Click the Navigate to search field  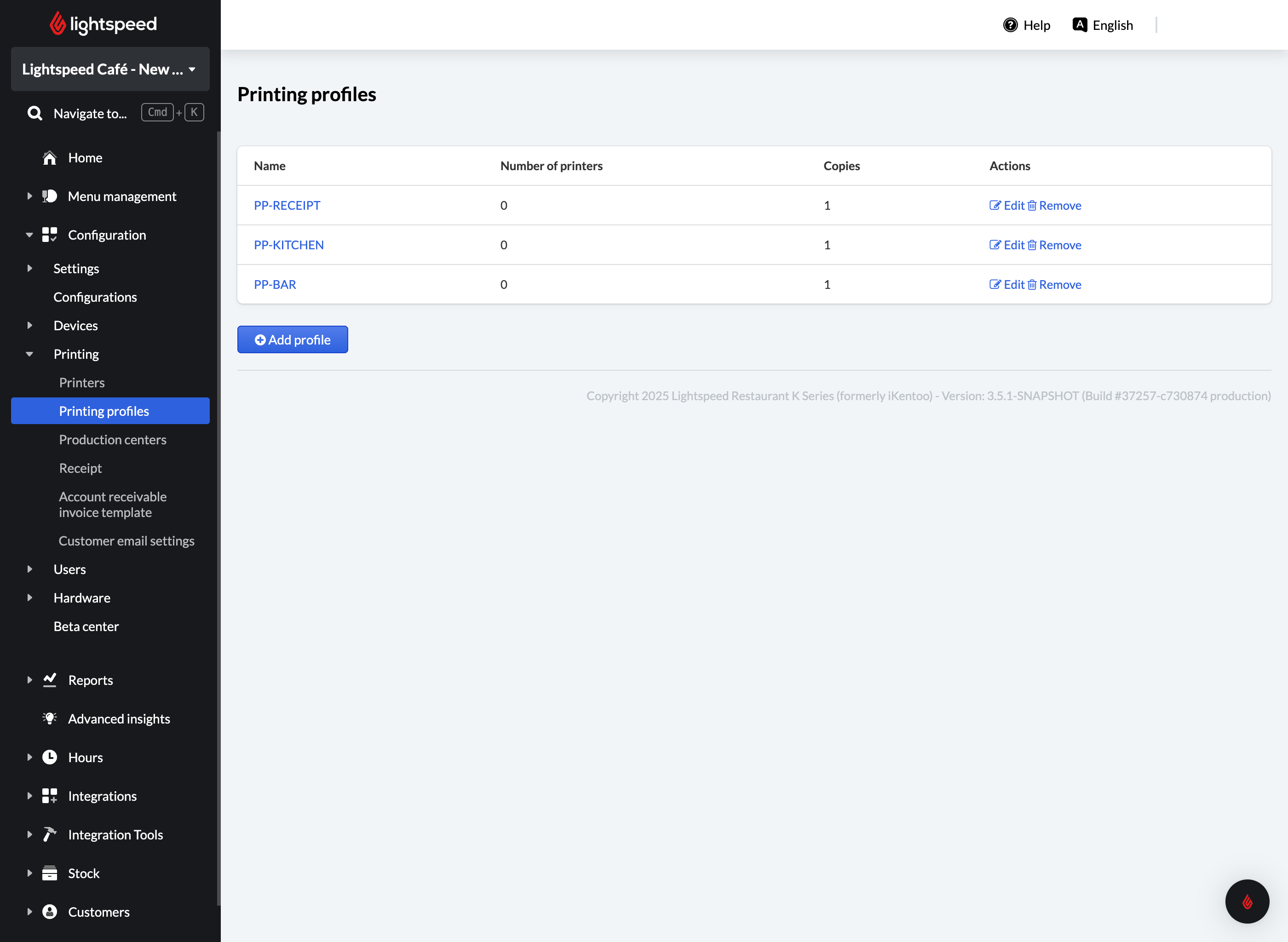(x=90, y=114)
